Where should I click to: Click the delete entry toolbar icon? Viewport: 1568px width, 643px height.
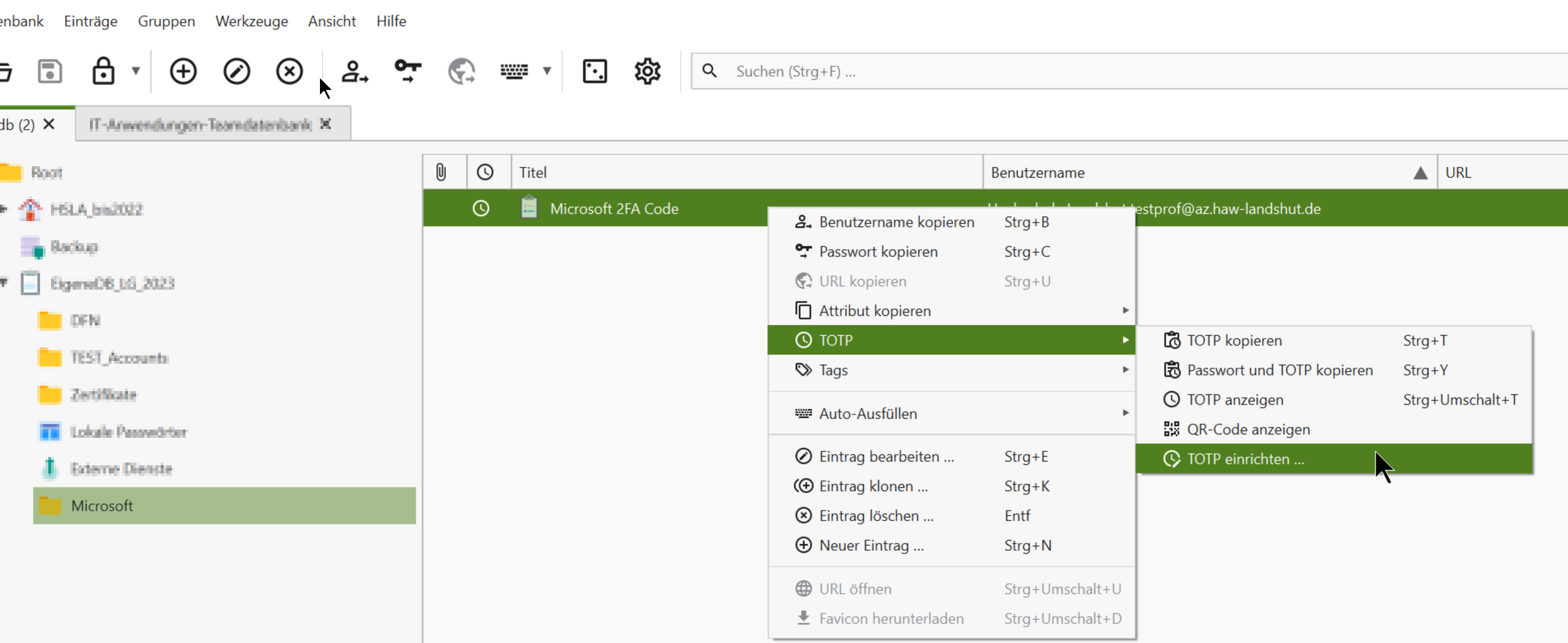289,71
